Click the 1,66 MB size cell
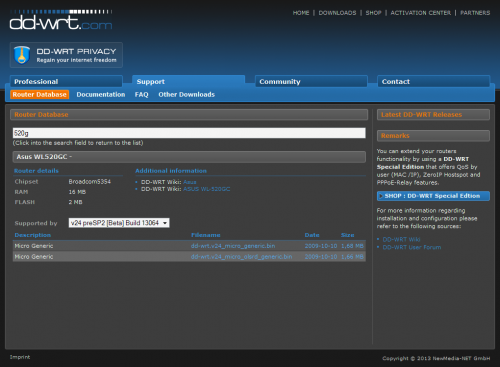Screen dimensions: 500x367 352,256
